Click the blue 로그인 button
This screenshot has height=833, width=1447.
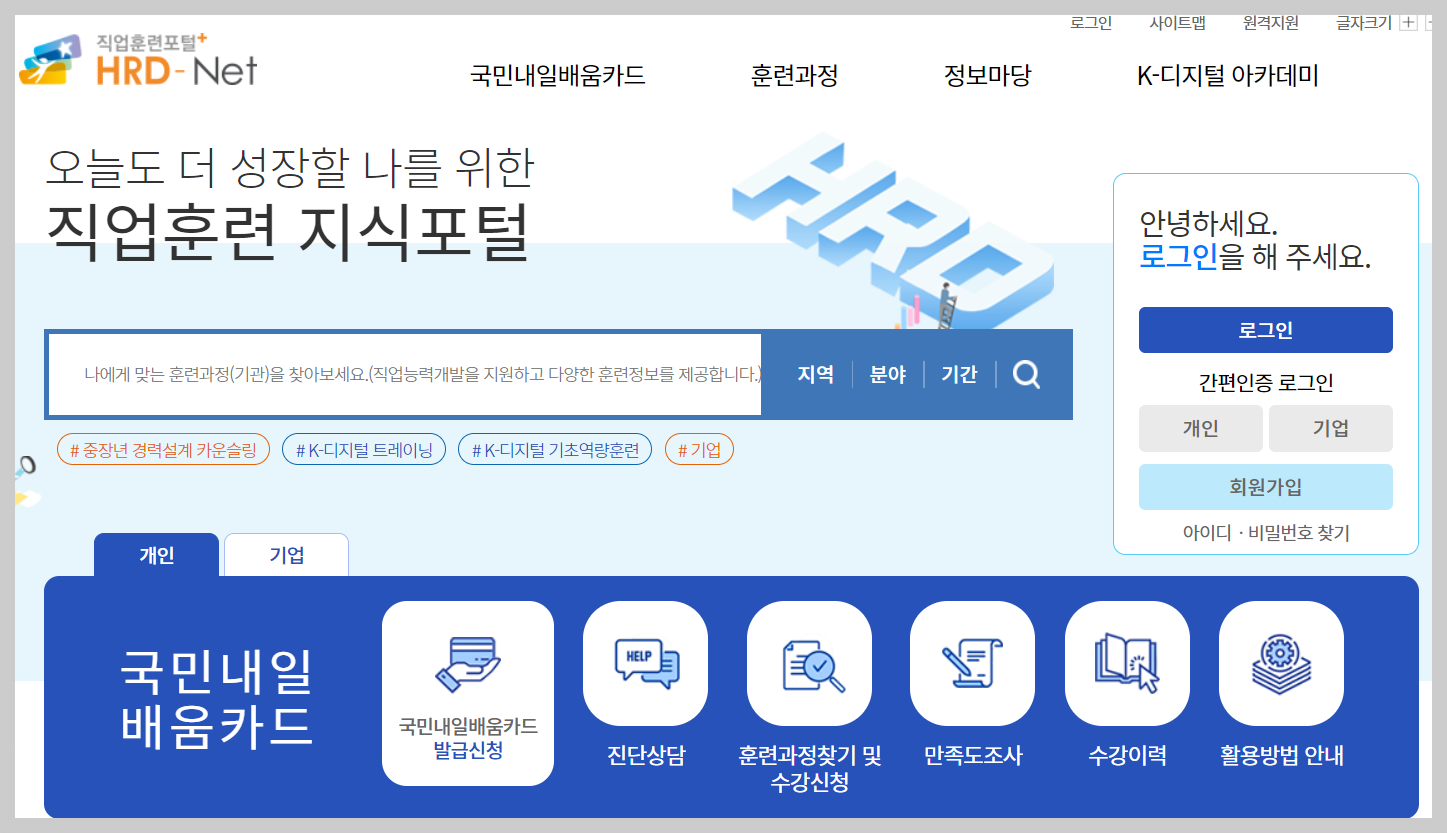coord(1265,329)
